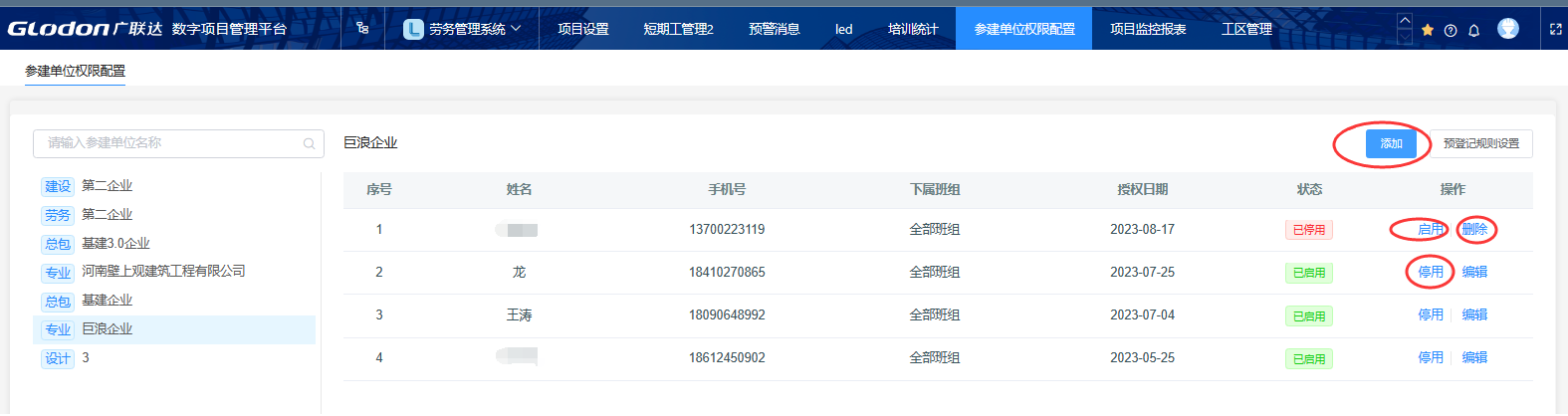Click 停用 for 18612450902 row
The height and width of the screenshot is (416, 1568).
point(1431,357)
